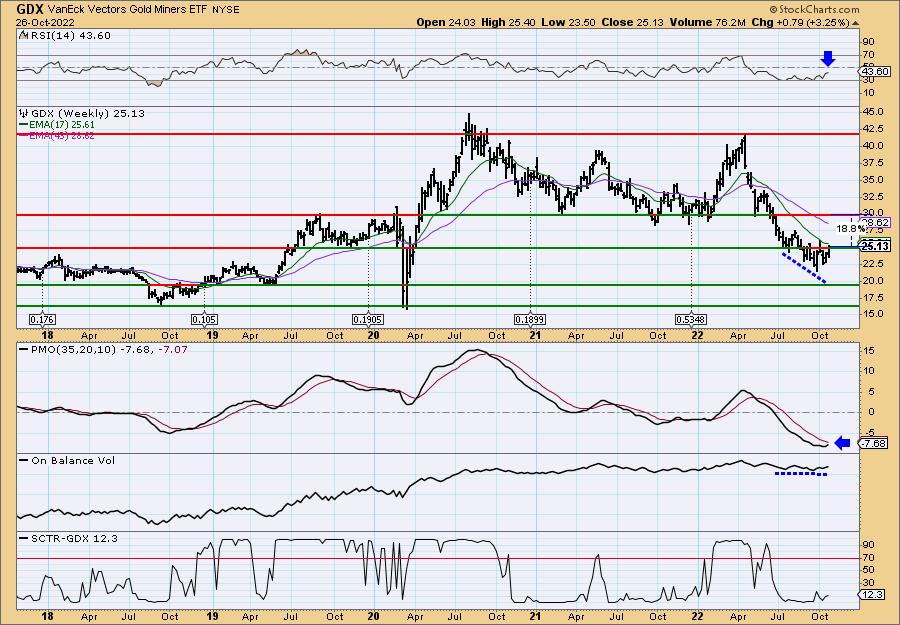The height and width of the screenshot is (625, 900).
Task: Click the green EMA(17) legend line swatch
Action: 24,125
